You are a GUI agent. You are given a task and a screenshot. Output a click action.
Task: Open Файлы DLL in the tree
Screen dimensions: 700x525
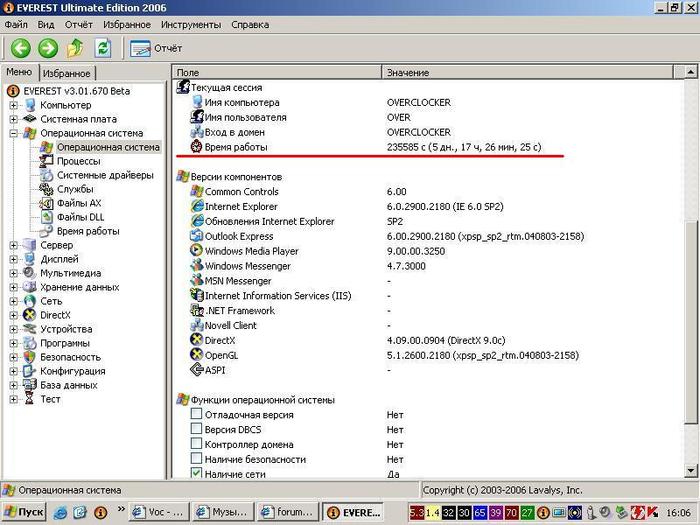point(80,217)
